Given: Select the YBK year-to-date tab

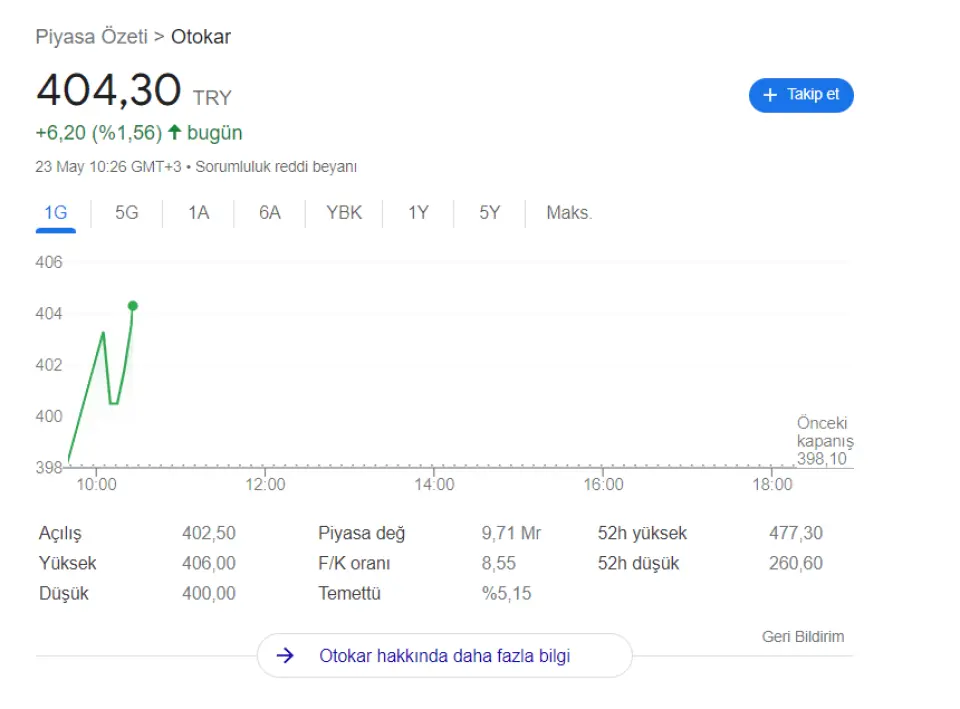Looking at the screenshot, I should click(x=344, y=212).
